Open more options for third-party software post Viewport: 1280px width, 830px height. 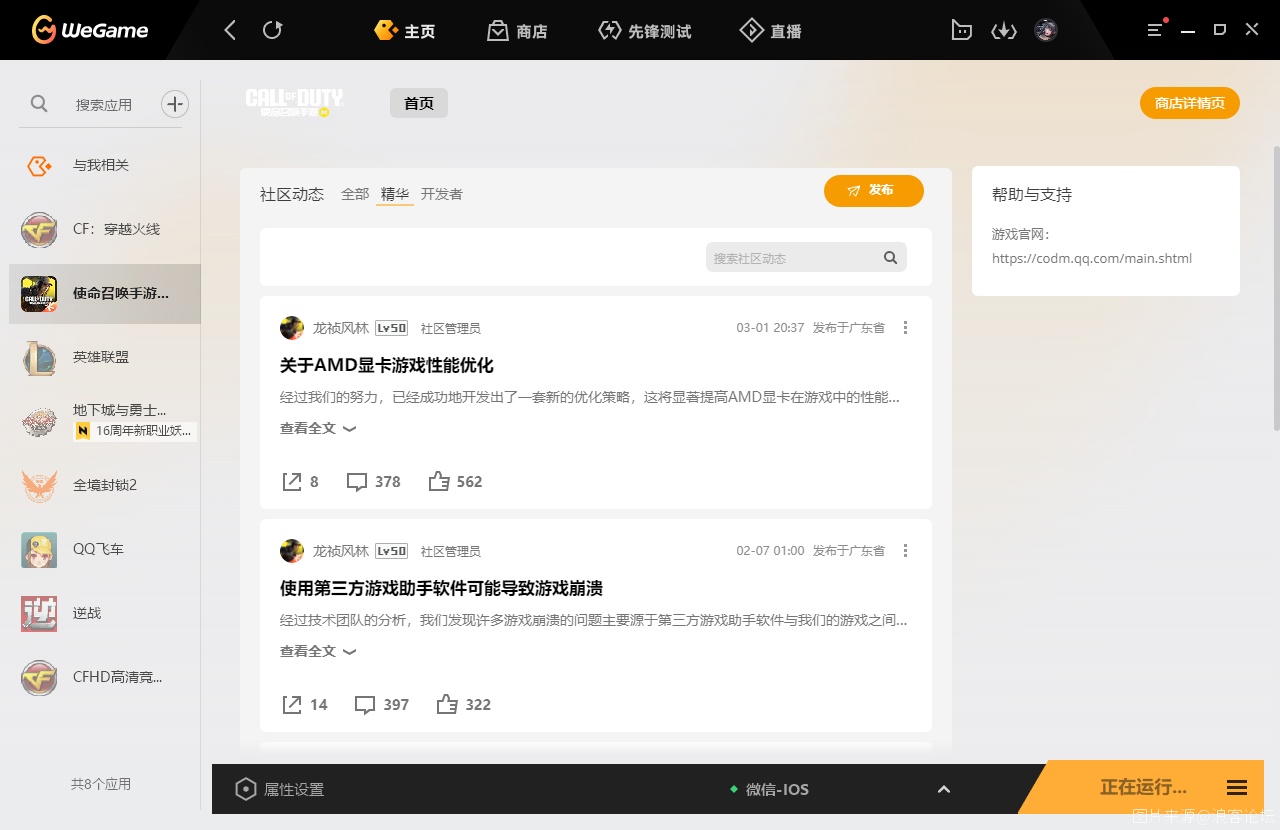(905, 551)
